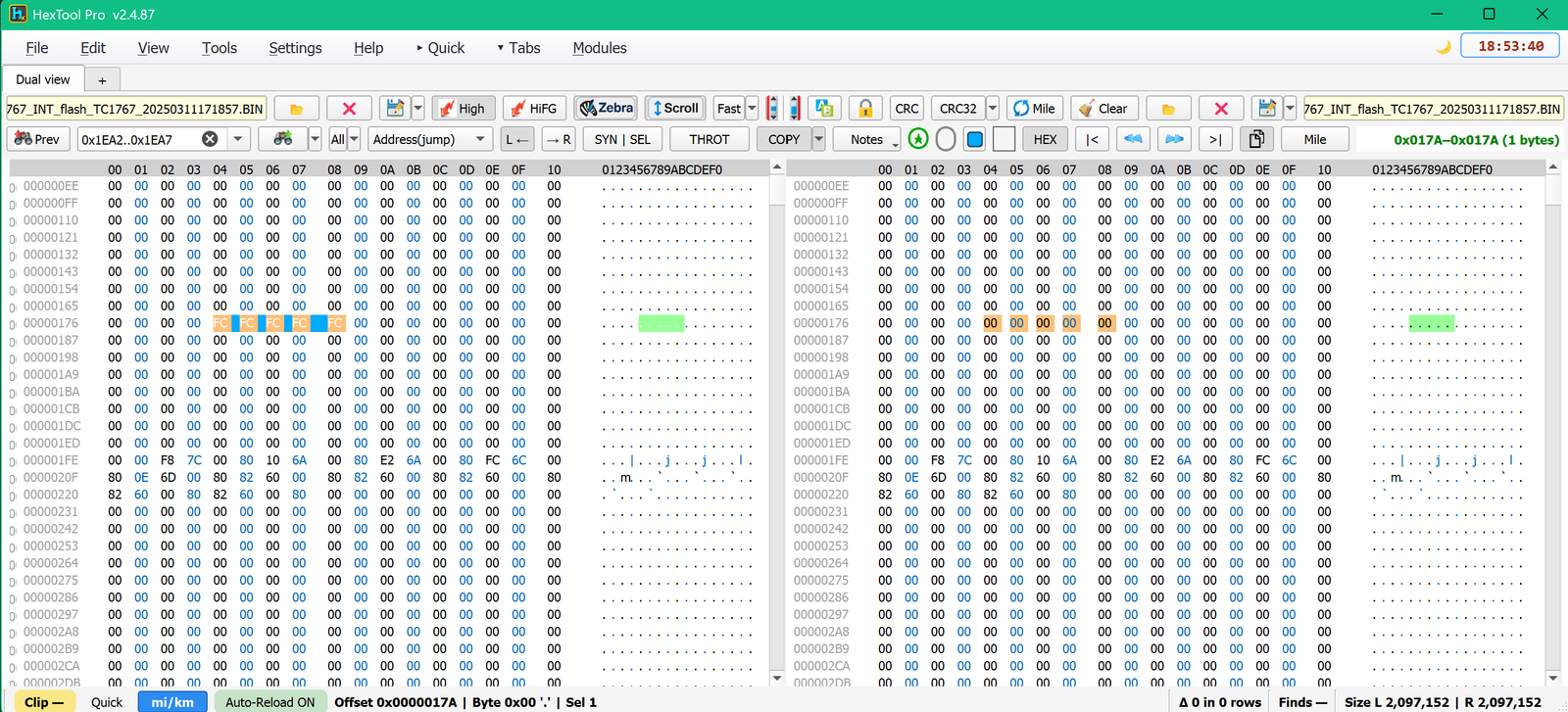Toggle Zebra striping
The height and width of the screenshot is (712, 1568).
[x=606, y=108]
